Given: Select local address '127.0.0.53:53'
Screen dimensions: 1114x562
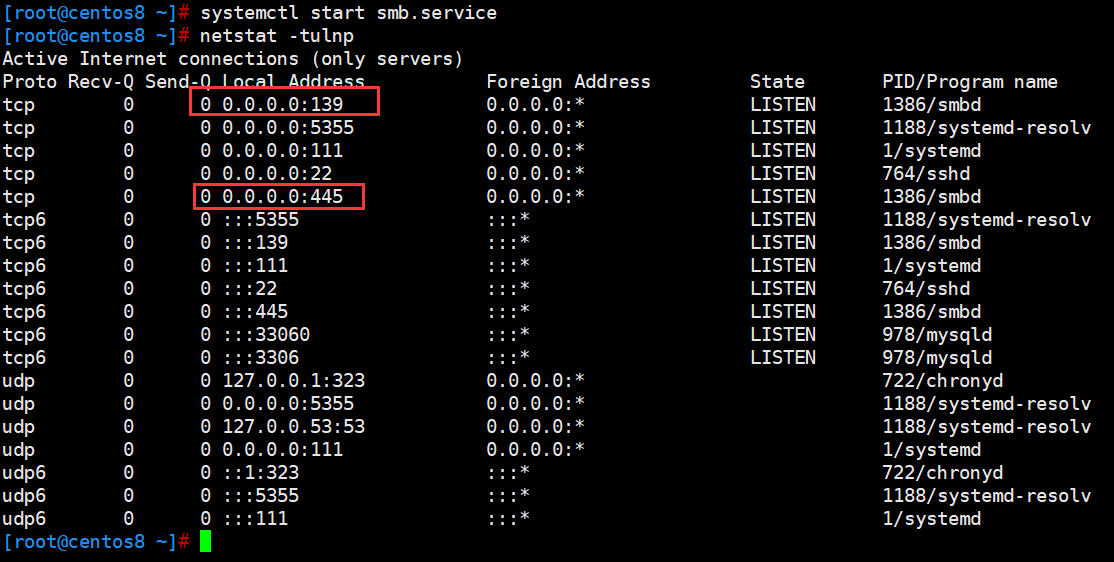Looking at the screenshot, I should click(293, 426).
